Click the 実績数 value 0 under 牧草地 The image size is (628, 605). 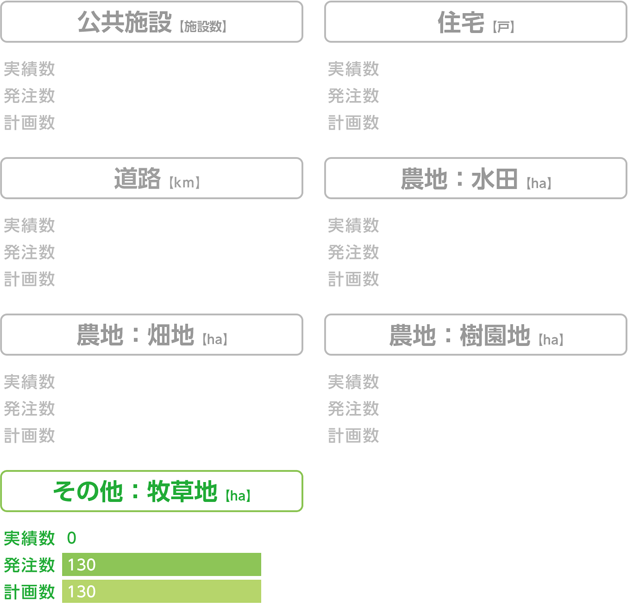[72, 538]
